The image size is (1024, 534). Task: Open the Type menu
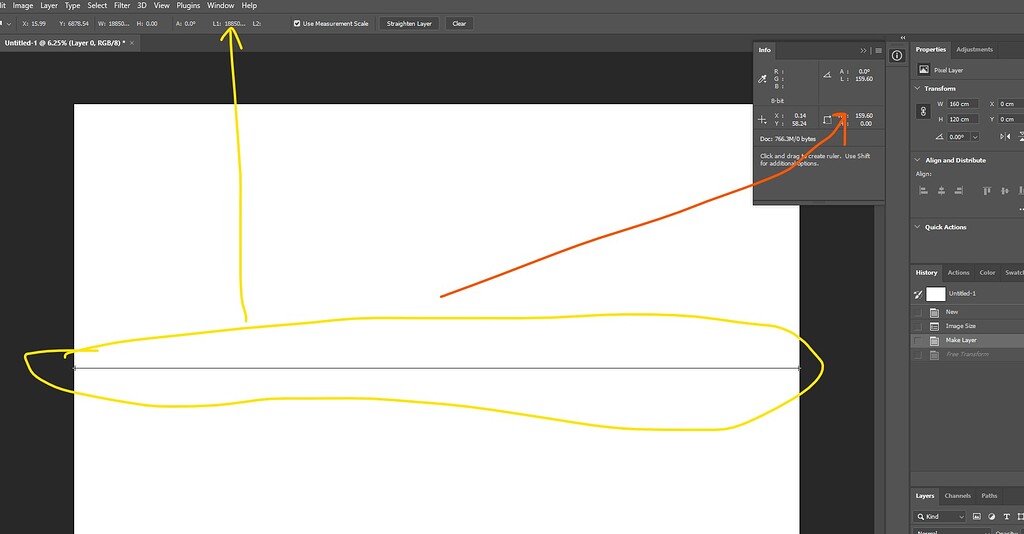pos(72,5)
